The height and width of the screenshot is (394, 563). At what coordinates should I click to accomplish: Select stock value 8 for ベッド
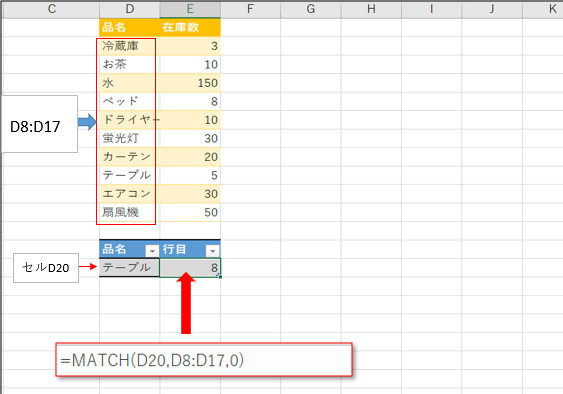(x=190, y=101)
